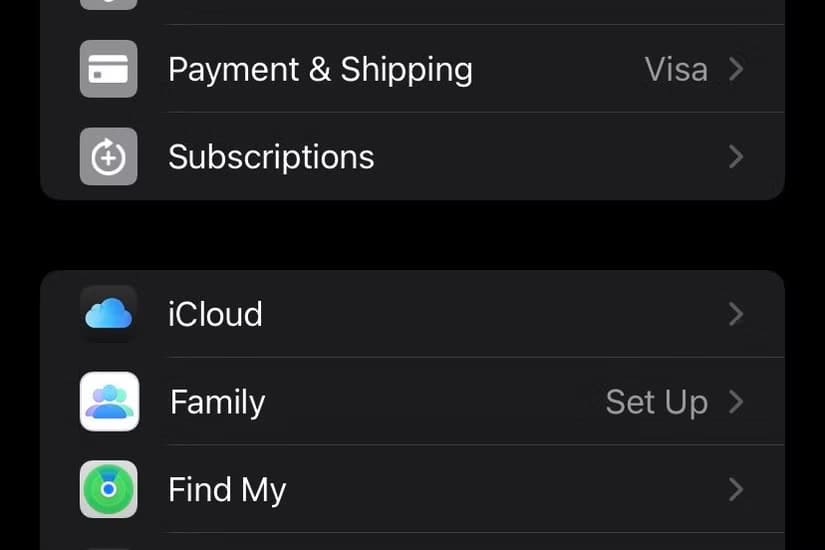This screenshot has height=550, width=825.
Task: Tap the Subscriptions circular plus icon
Action: 108,156
